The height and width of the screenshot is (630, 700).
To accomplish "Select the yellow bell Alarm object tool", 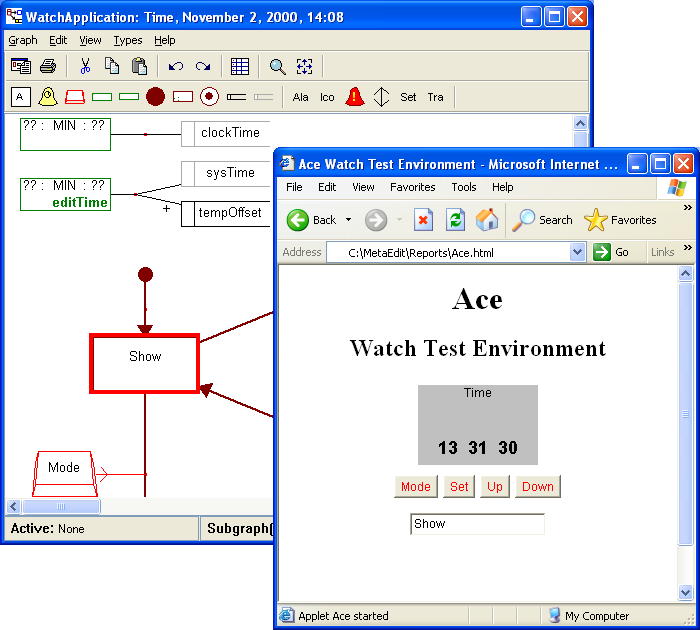I will (47, 97).
